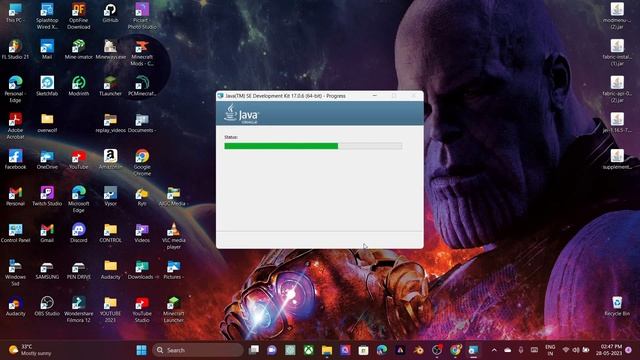Select the OBS Studio desktop icon
The width and height of the screenshot is (640, 360).
[x=47, y=306]
